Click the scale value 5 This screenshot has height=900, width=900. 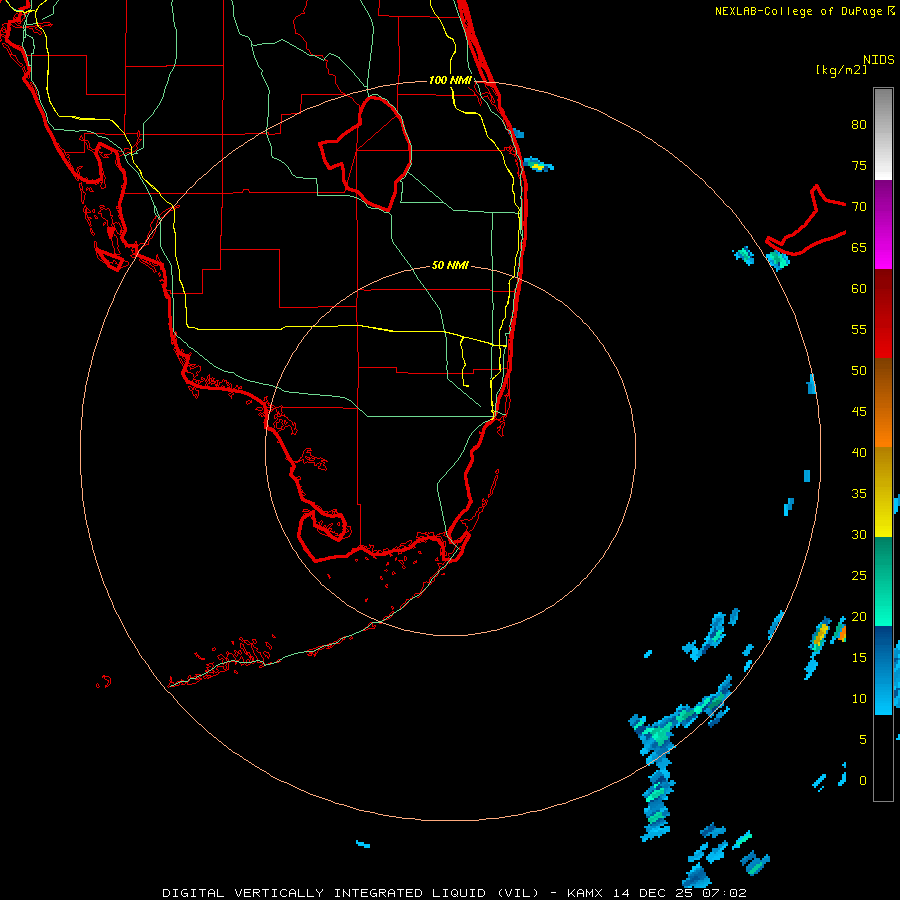863,740
